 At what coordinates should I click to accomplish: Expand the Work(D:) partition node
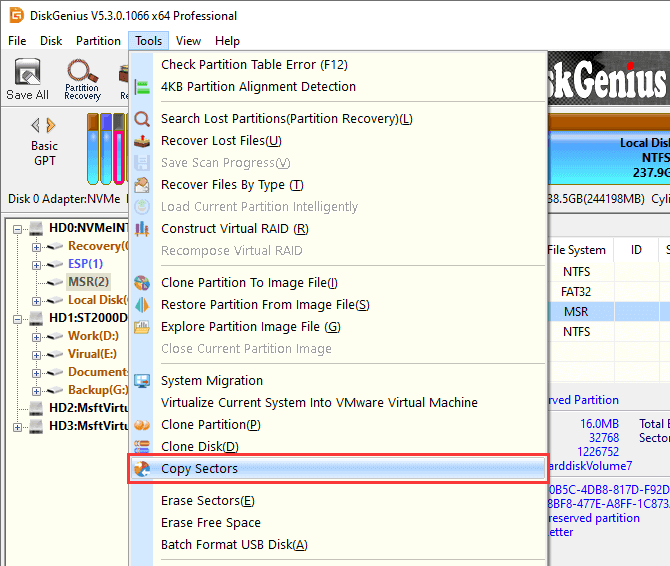click(x=37, y=336)
